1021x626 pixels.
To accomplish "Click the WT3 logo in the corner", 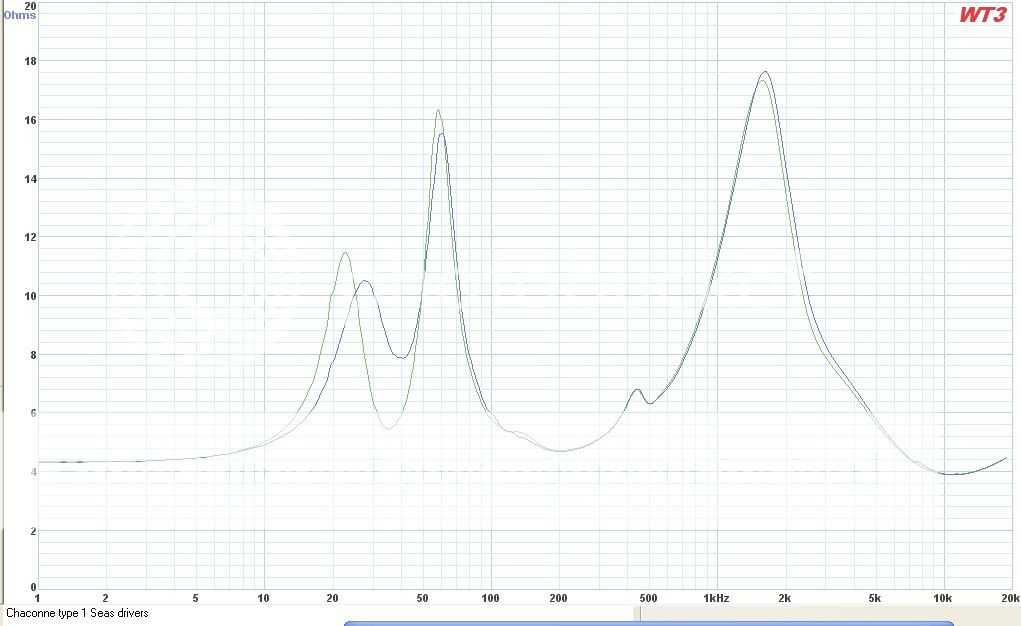I will pyautogui.click(x=981, y=15).
